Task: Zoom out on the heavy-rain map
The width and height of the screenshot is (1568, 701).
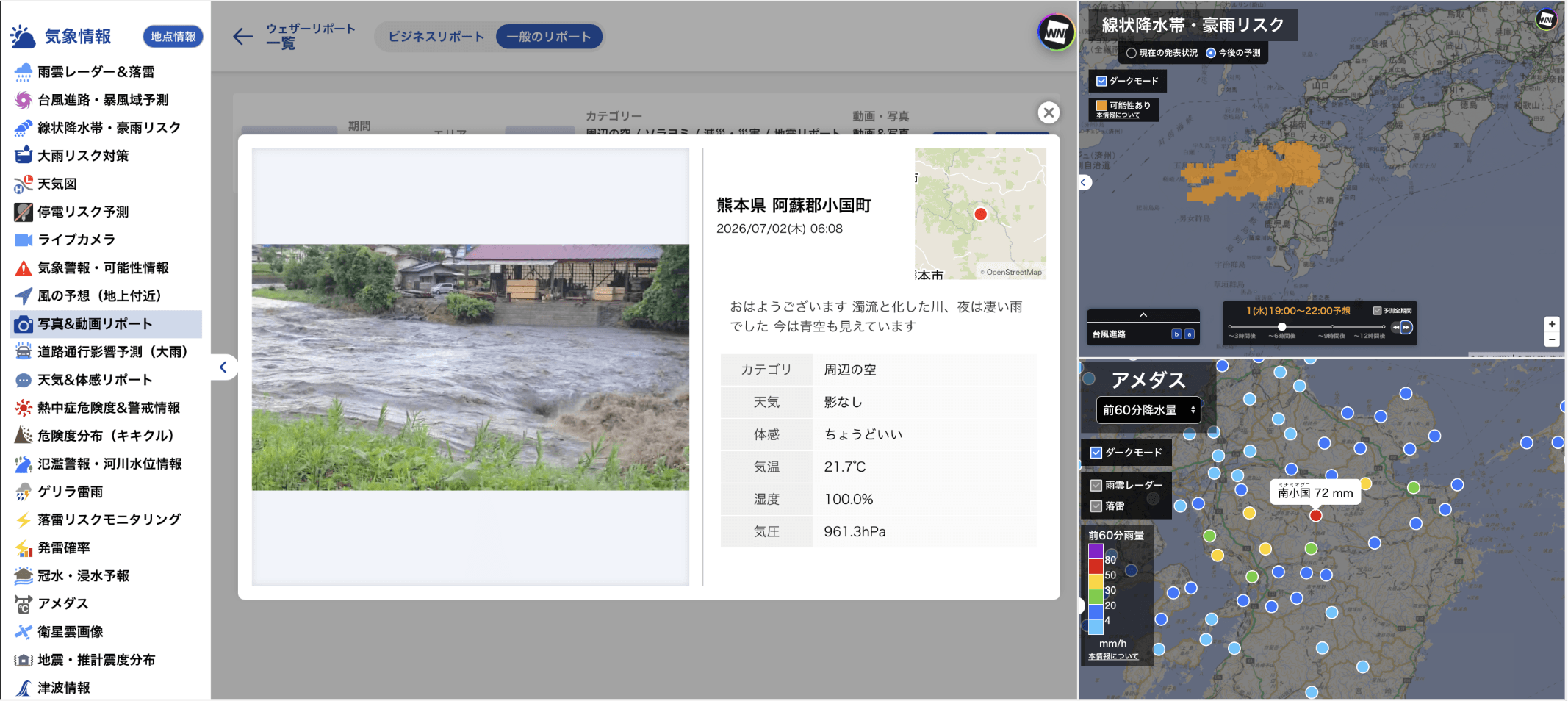Action: click(1552, 339)
